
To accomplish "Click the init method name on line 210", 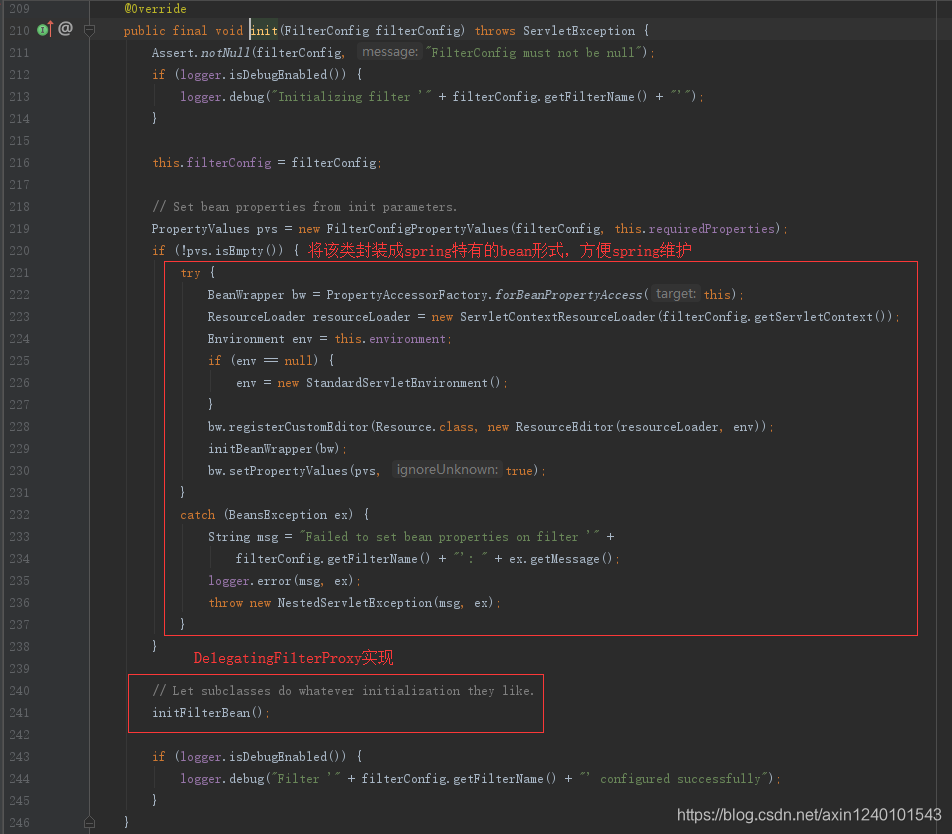I will click(264, 30).
